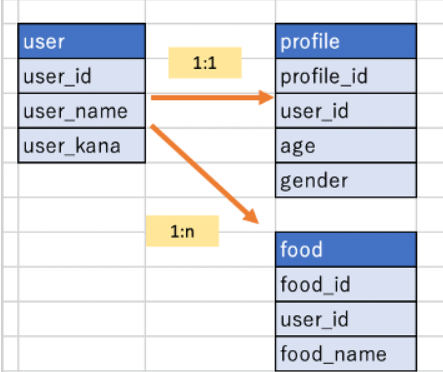Image resolution: width=443 pixels, height=372 pixels.
Task: Select the user_kana cell
Action: point(82,146)
